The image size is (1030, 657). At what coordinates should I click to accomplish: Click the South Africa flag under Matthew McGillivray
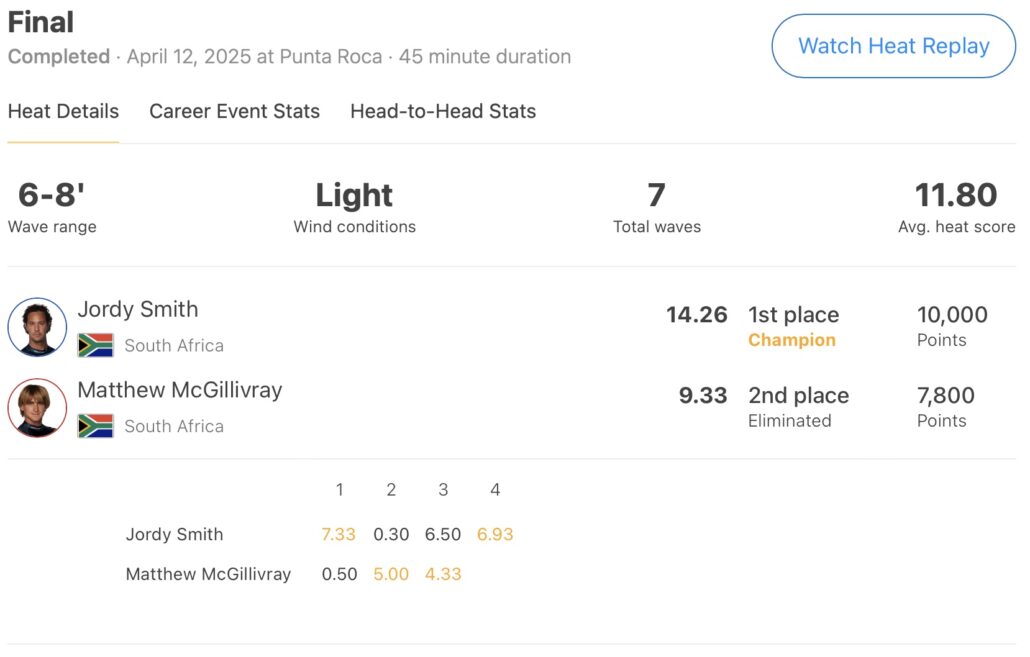pyautogui.click(x=96, y=426)
